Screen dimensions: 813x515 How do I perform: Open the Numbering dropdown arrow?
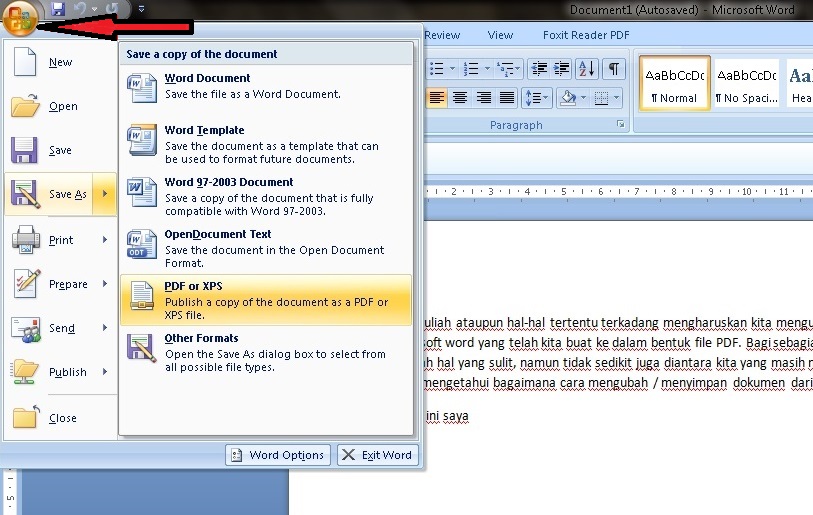487,68
